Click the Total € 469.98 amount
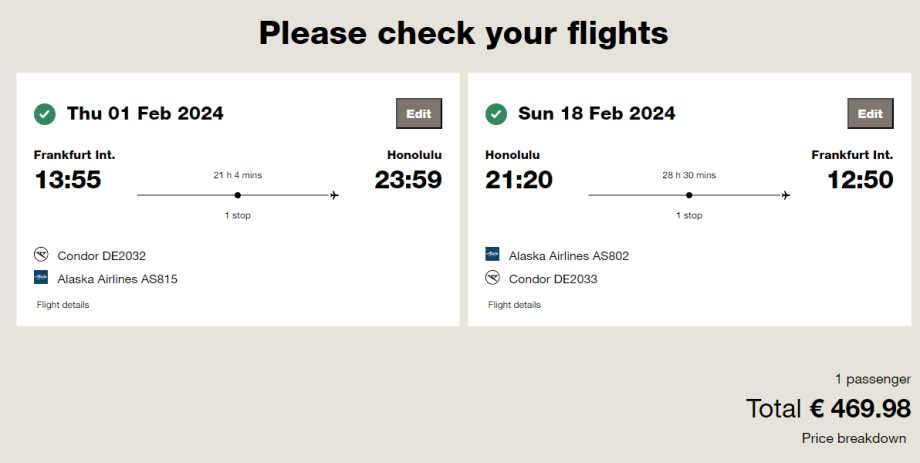 828,408
